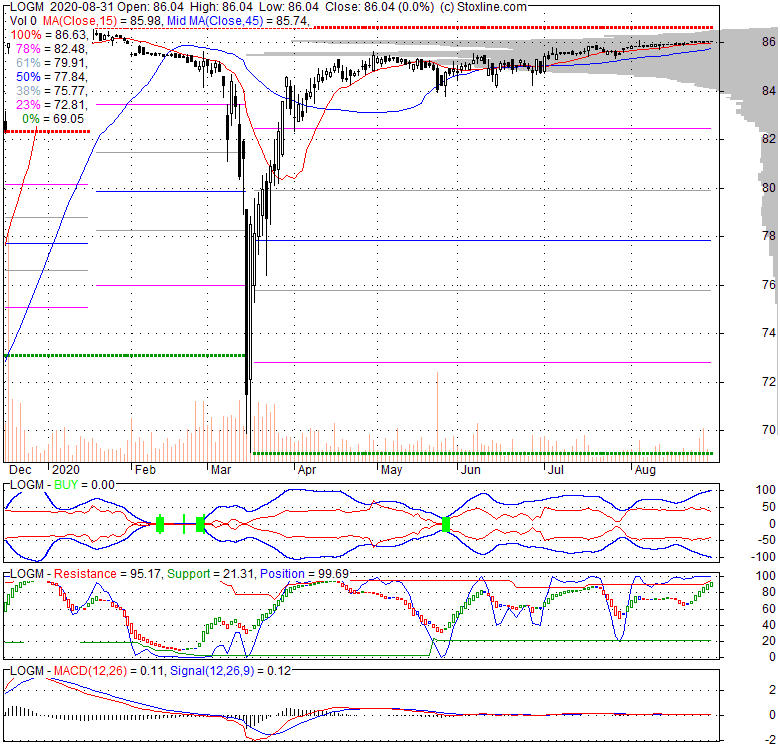Click the 82 price axis label
Screen dimensions: 780x745
tap(769, 139)
